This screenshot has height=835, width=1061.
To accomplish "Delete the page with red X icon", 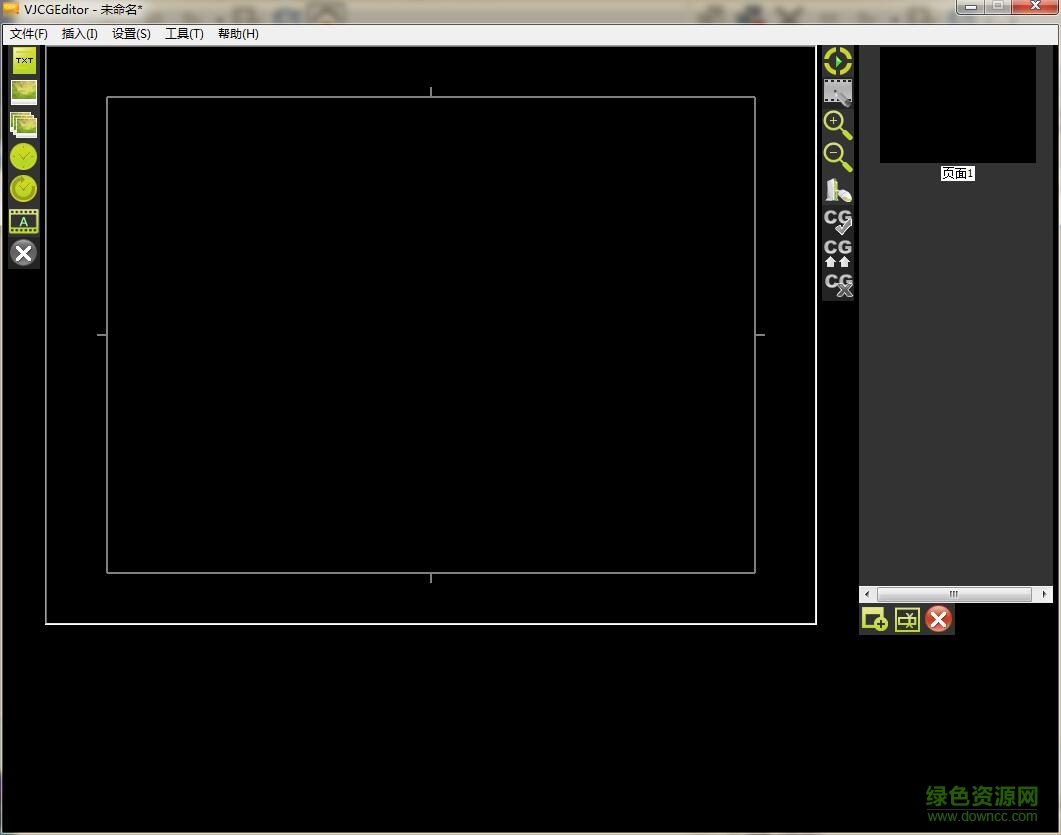I will (939, 619).
